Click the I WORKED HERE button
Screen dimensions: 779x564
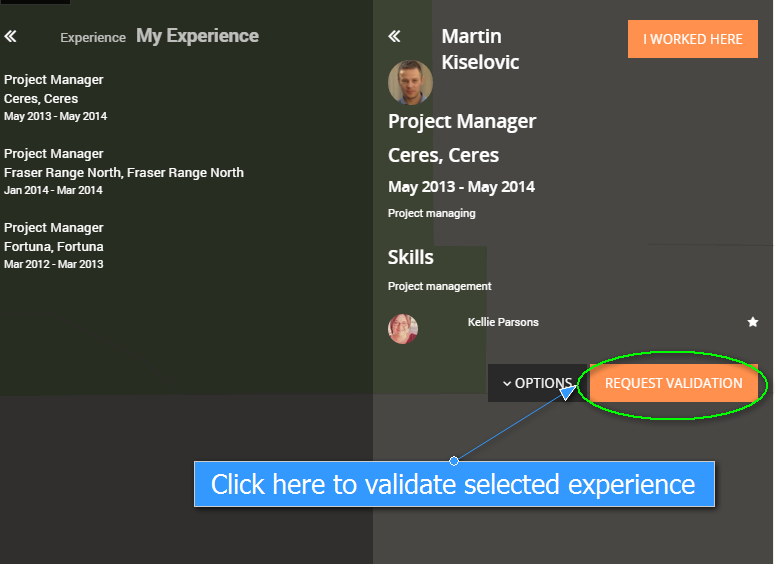692,39
